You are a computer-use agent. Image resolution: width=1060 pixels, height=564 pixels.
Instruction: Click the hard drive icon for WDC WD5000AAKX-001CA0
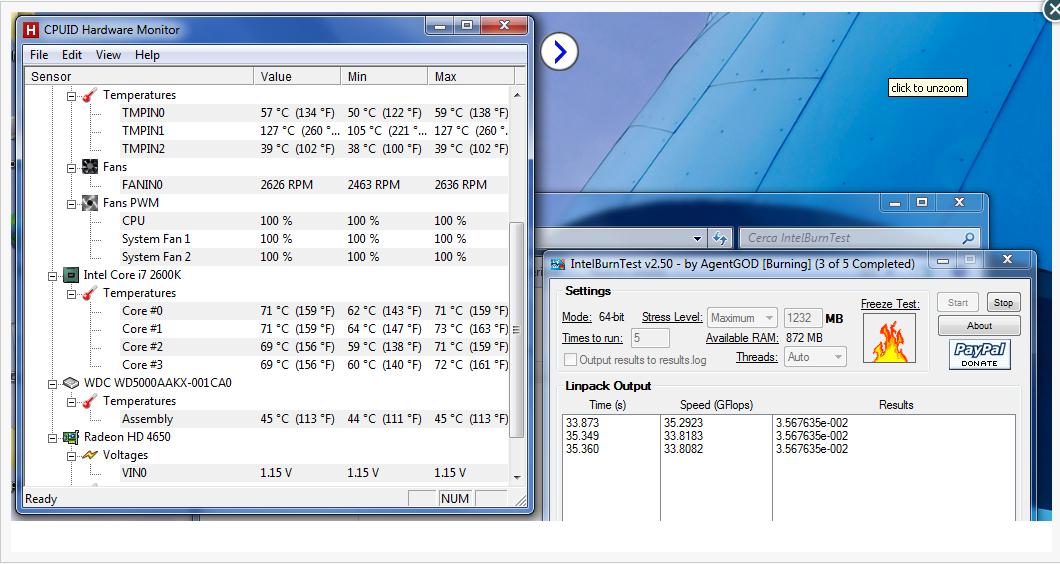(71, 383)
